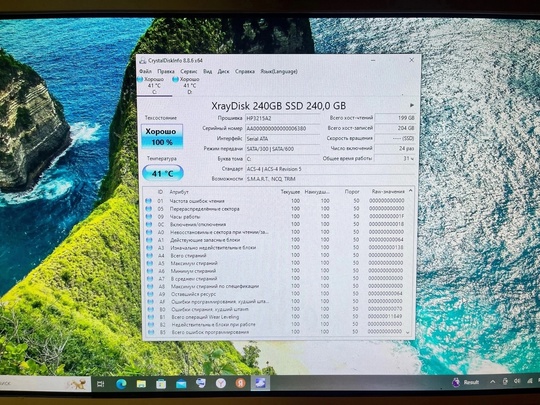540x405 pixels.
Task: Select attribute A7 В среднем стираний
Action: pyautogui.click(x=276, y=279)
